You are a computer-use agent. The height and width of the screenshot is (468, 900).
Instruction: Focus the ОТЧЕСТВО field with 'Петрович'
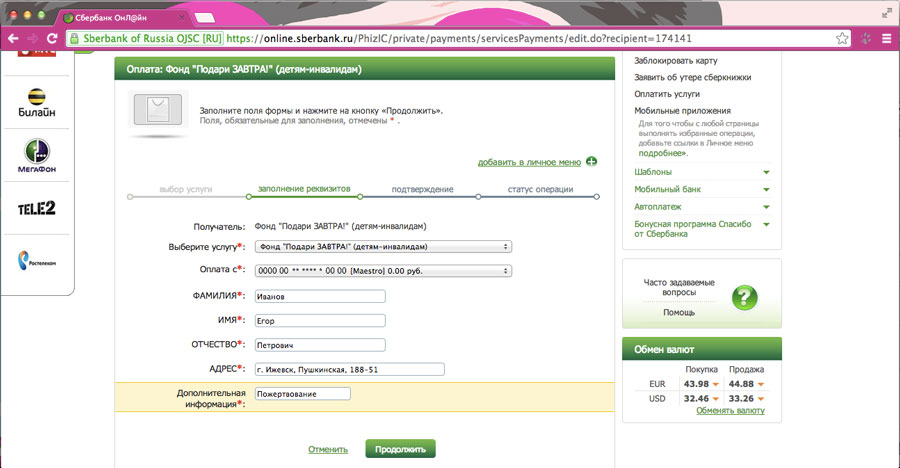[320, 345]
